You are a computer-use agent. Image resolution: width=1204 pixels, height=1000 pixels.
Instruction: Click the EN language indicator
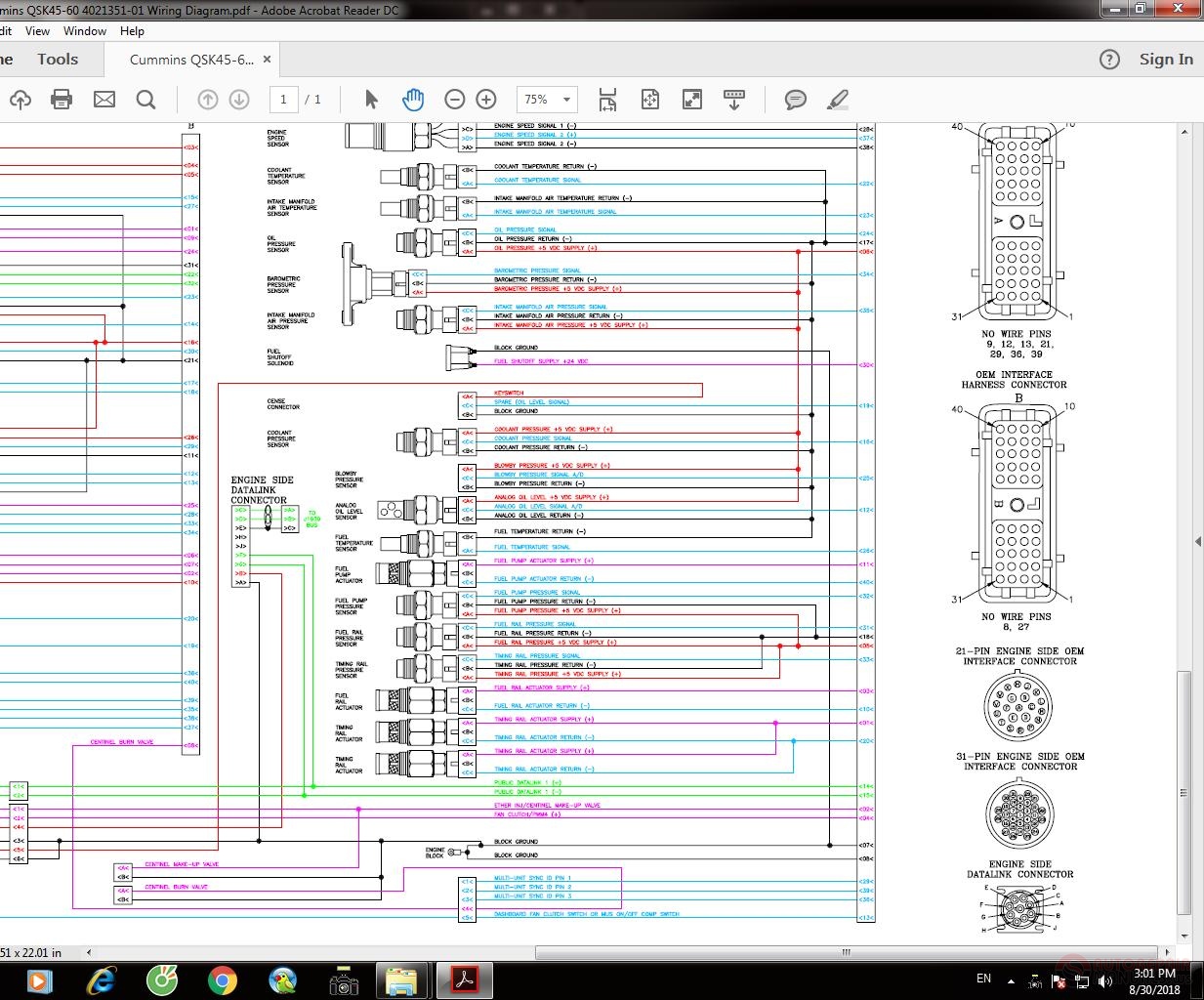pos(983,979)
